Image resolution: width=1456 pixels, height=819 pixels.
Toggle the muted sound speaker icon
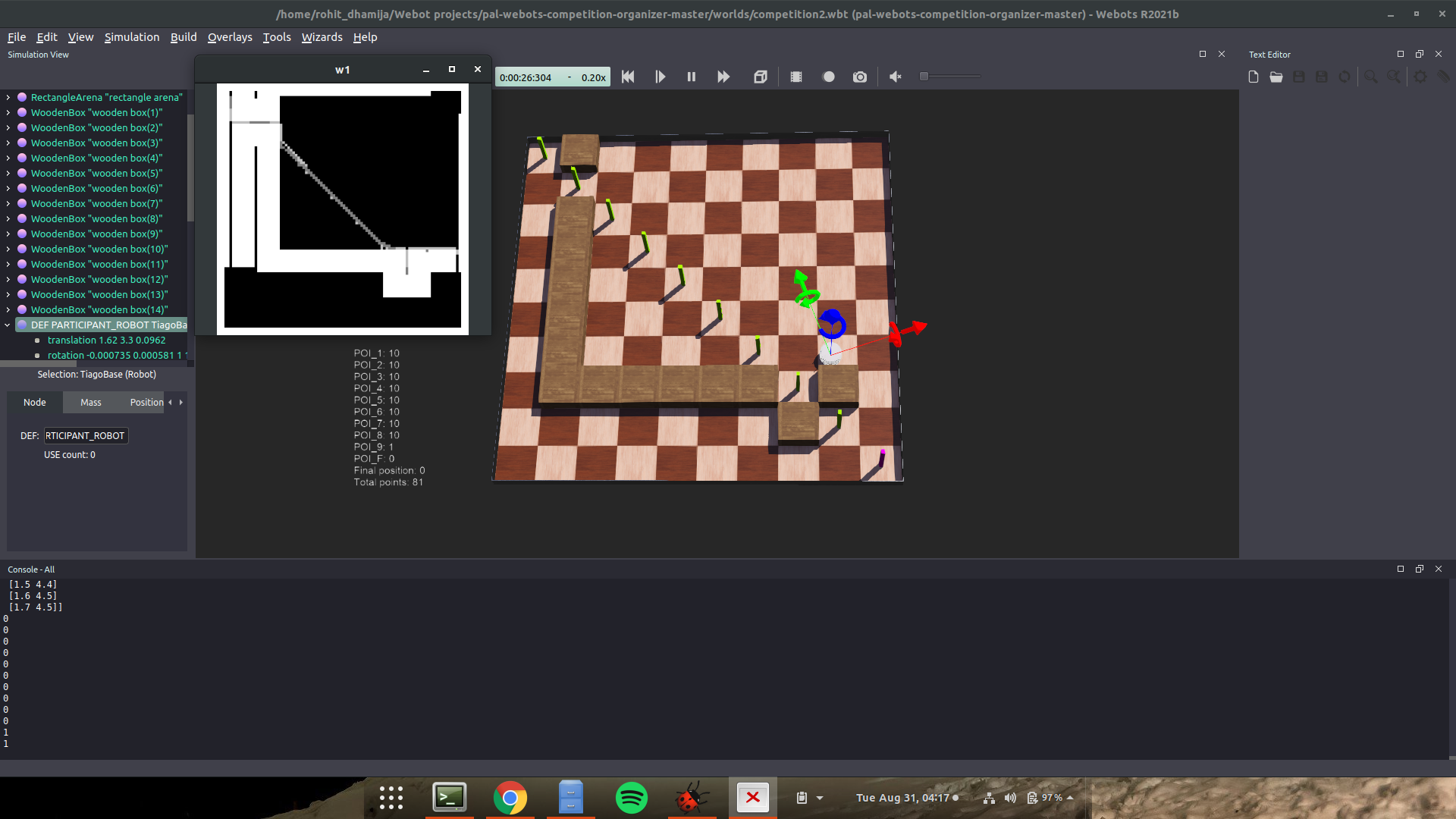[896, 77]
